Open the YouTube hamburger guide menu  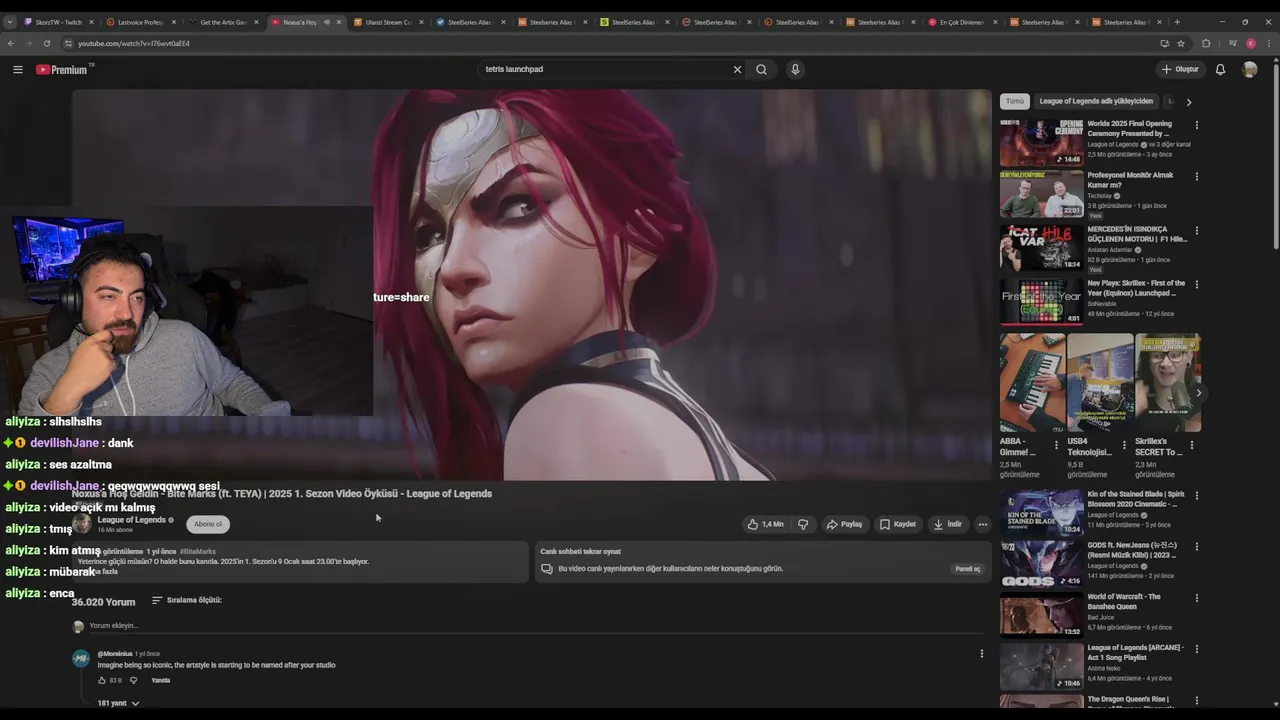(18, 69)
